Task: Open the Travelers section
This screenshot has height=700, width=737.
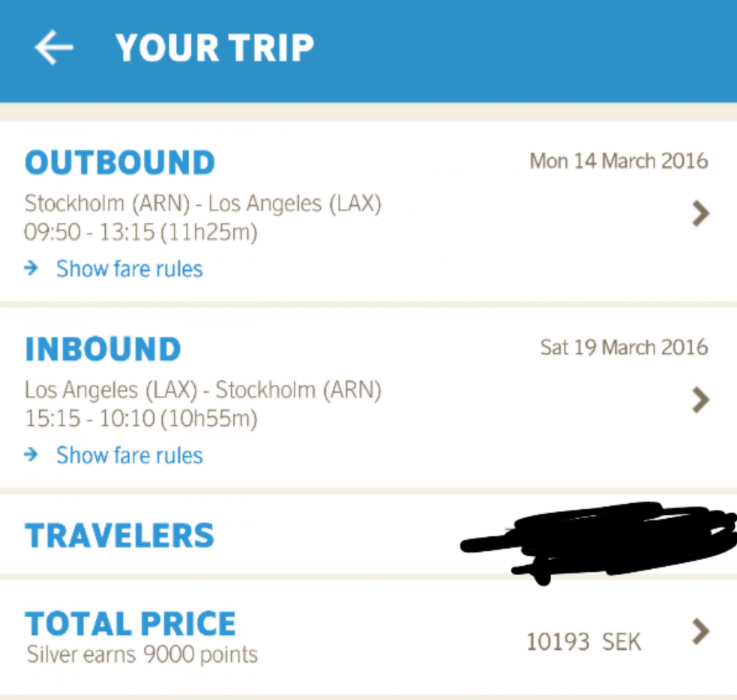Action: point(119,535)
